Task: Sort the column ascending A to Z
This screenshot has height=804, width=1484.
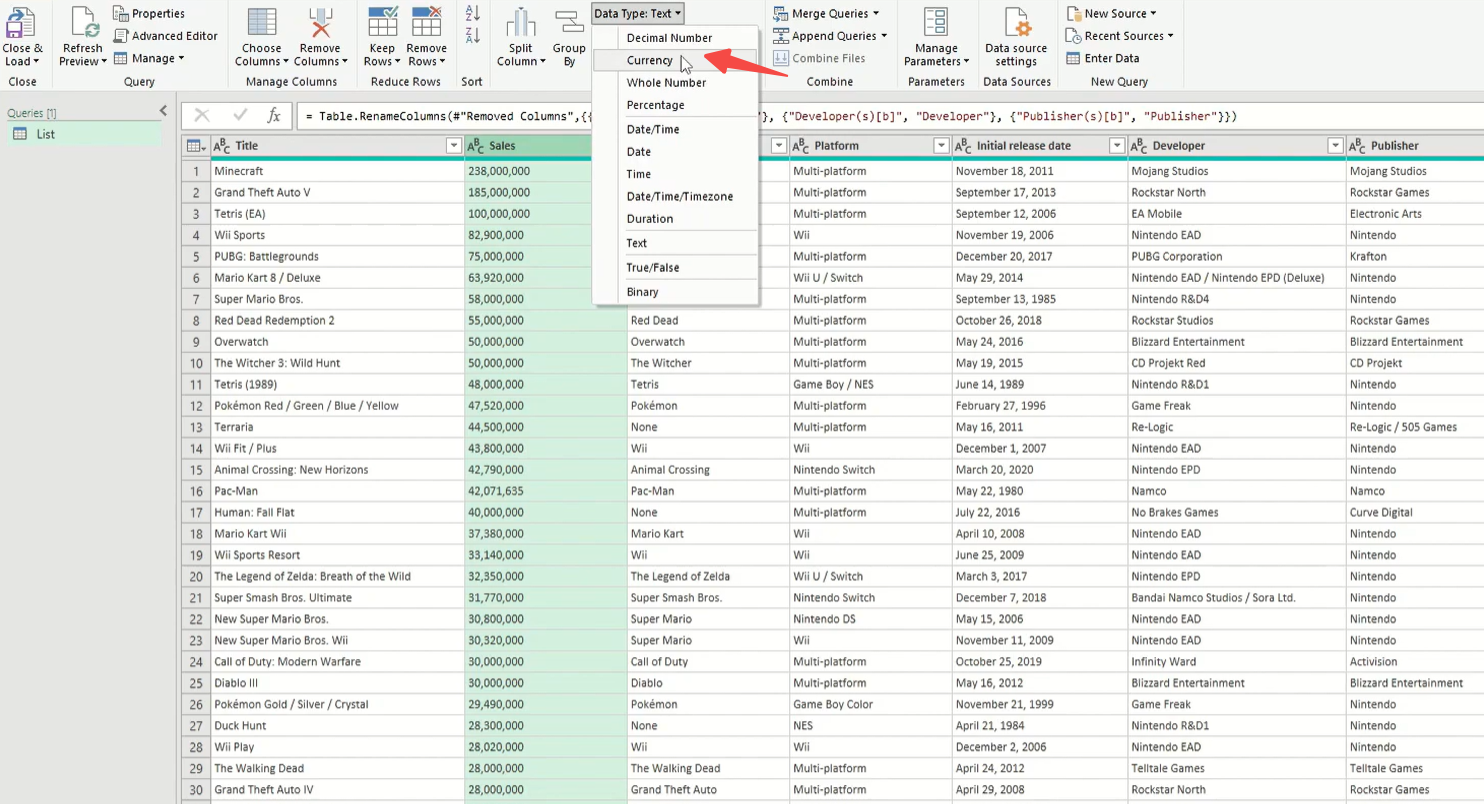Action: tap(473, 13)
